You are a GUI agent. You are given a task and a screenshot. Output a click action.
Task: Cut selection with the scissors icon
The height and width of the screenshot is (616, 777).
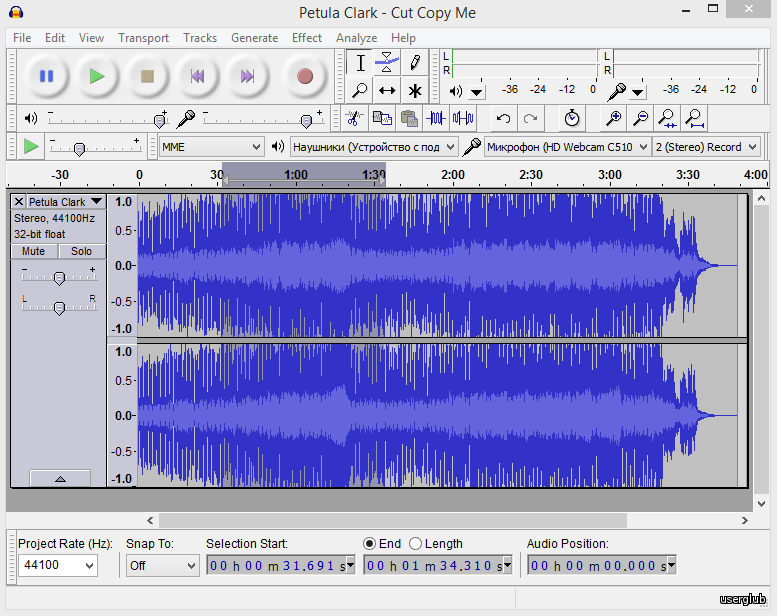[x=354, y=118]
